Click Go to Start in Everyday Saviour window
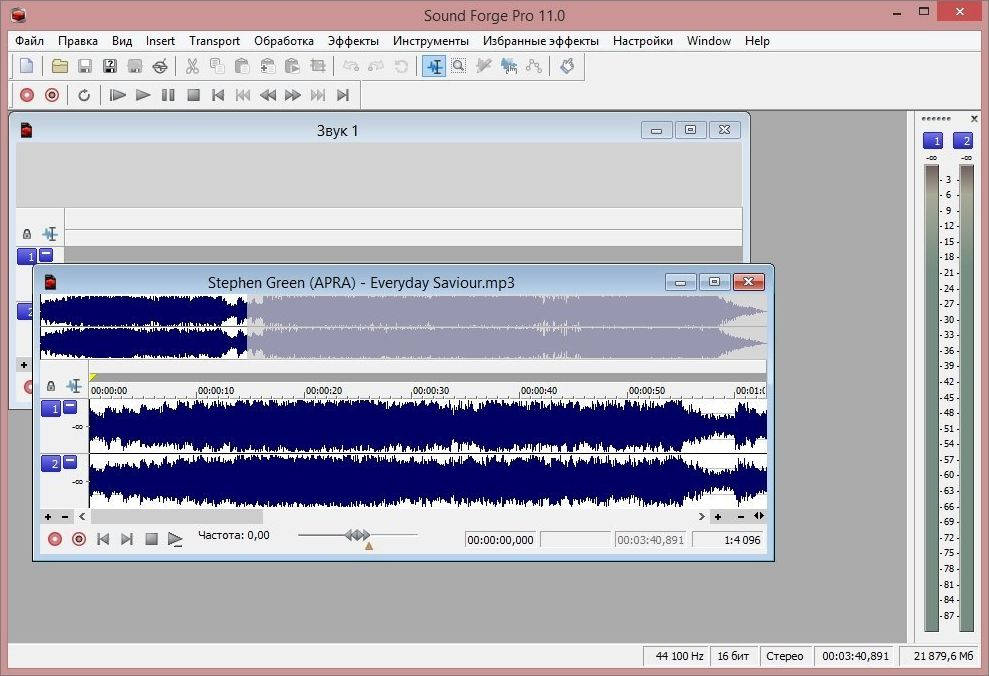The width and height of the screenshot is (989, 676). 103,539
